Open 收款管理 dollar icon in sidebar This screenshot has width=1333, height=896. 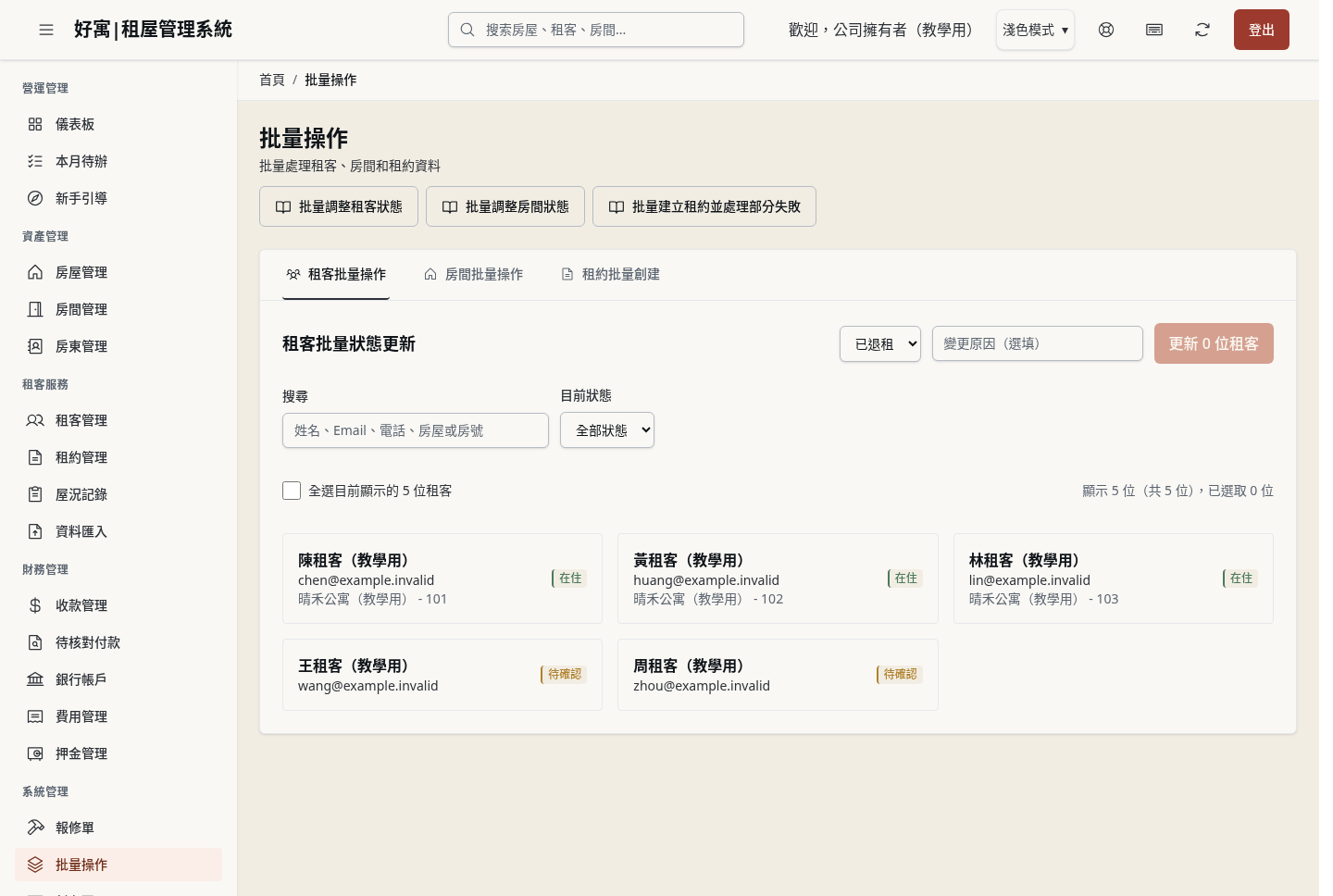(x=35, y=605)
